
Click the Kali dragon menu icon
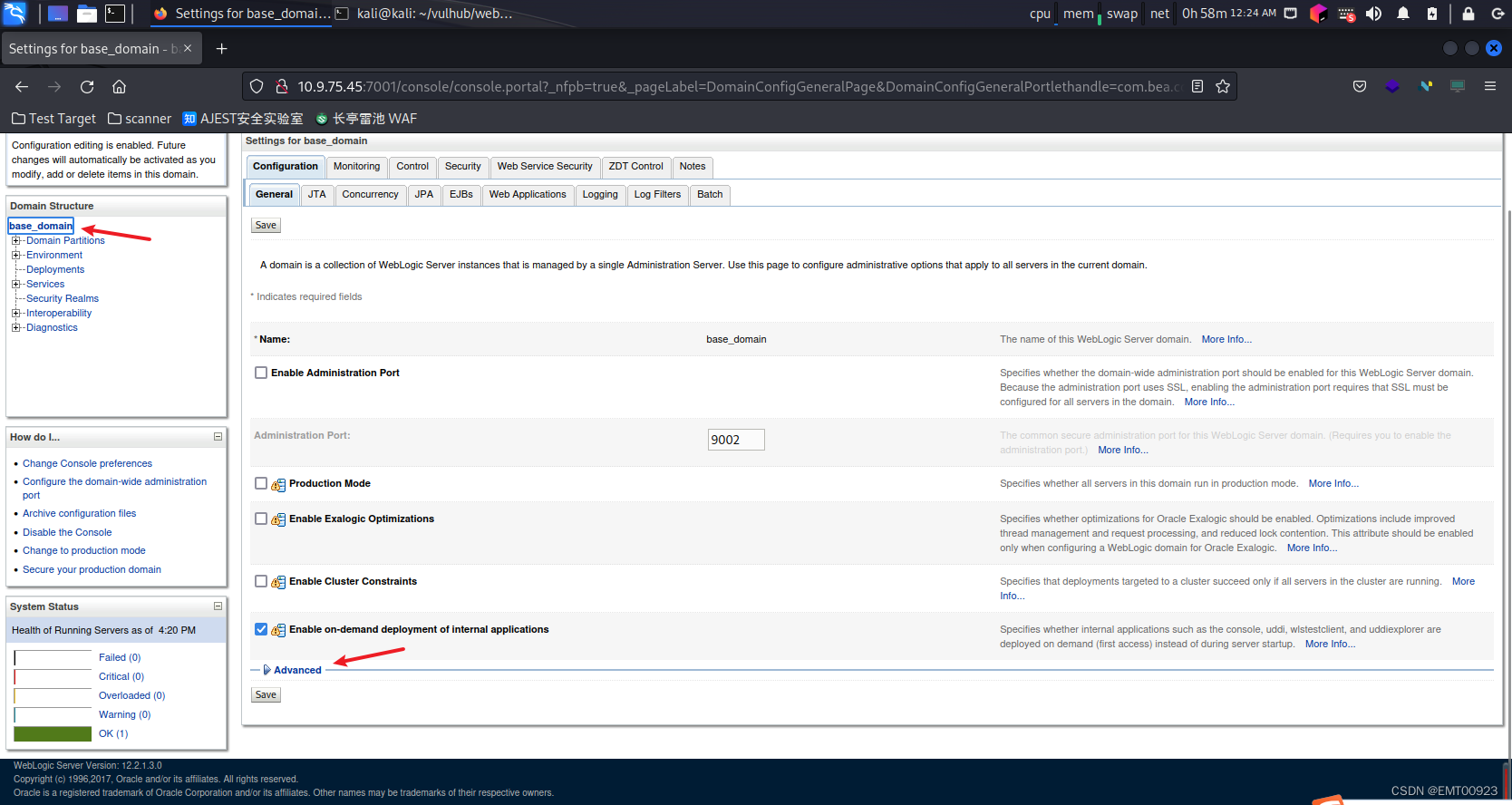coord(15,13)
